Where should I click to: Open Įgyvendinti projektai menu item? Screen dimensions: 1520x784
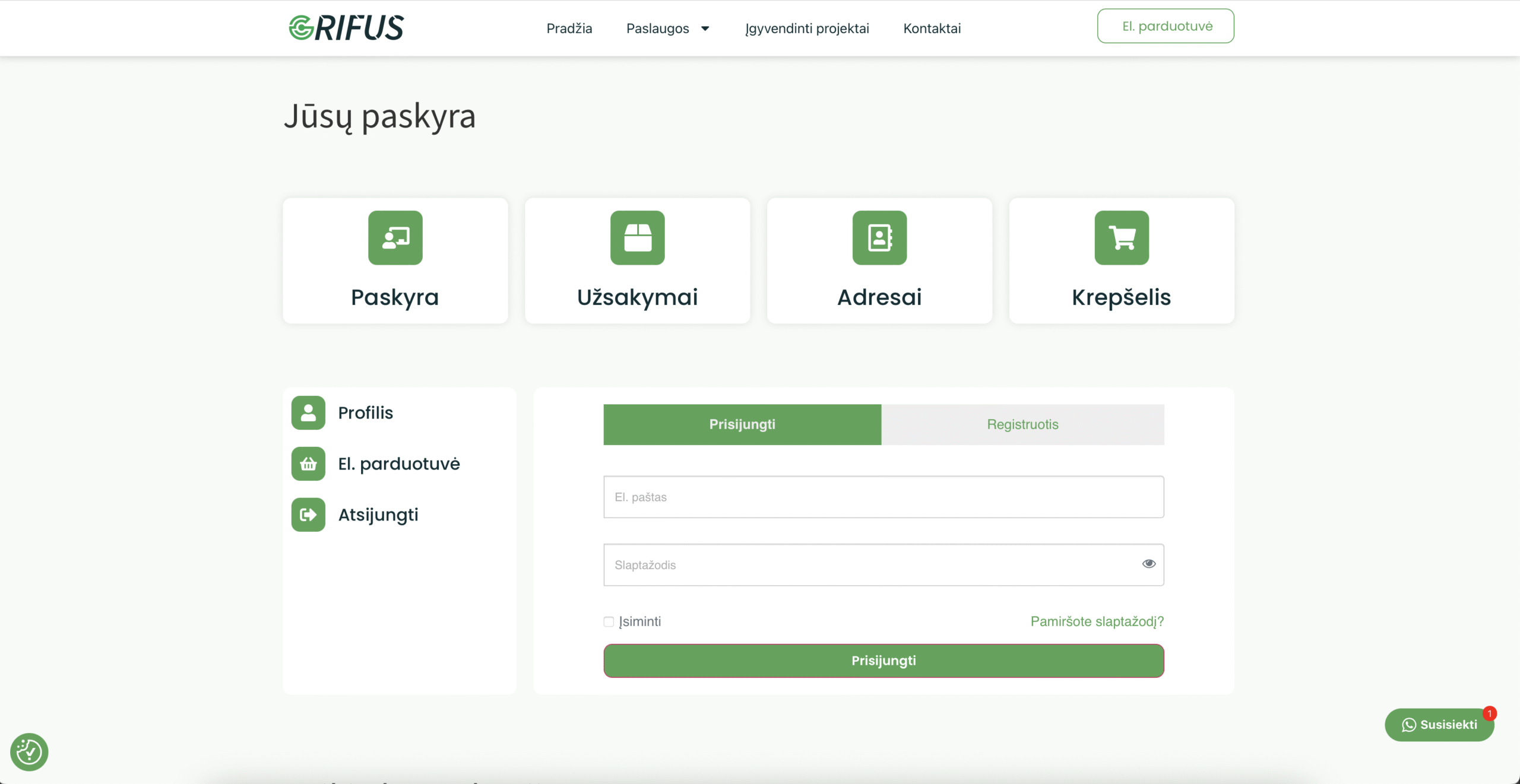[807, 28]
